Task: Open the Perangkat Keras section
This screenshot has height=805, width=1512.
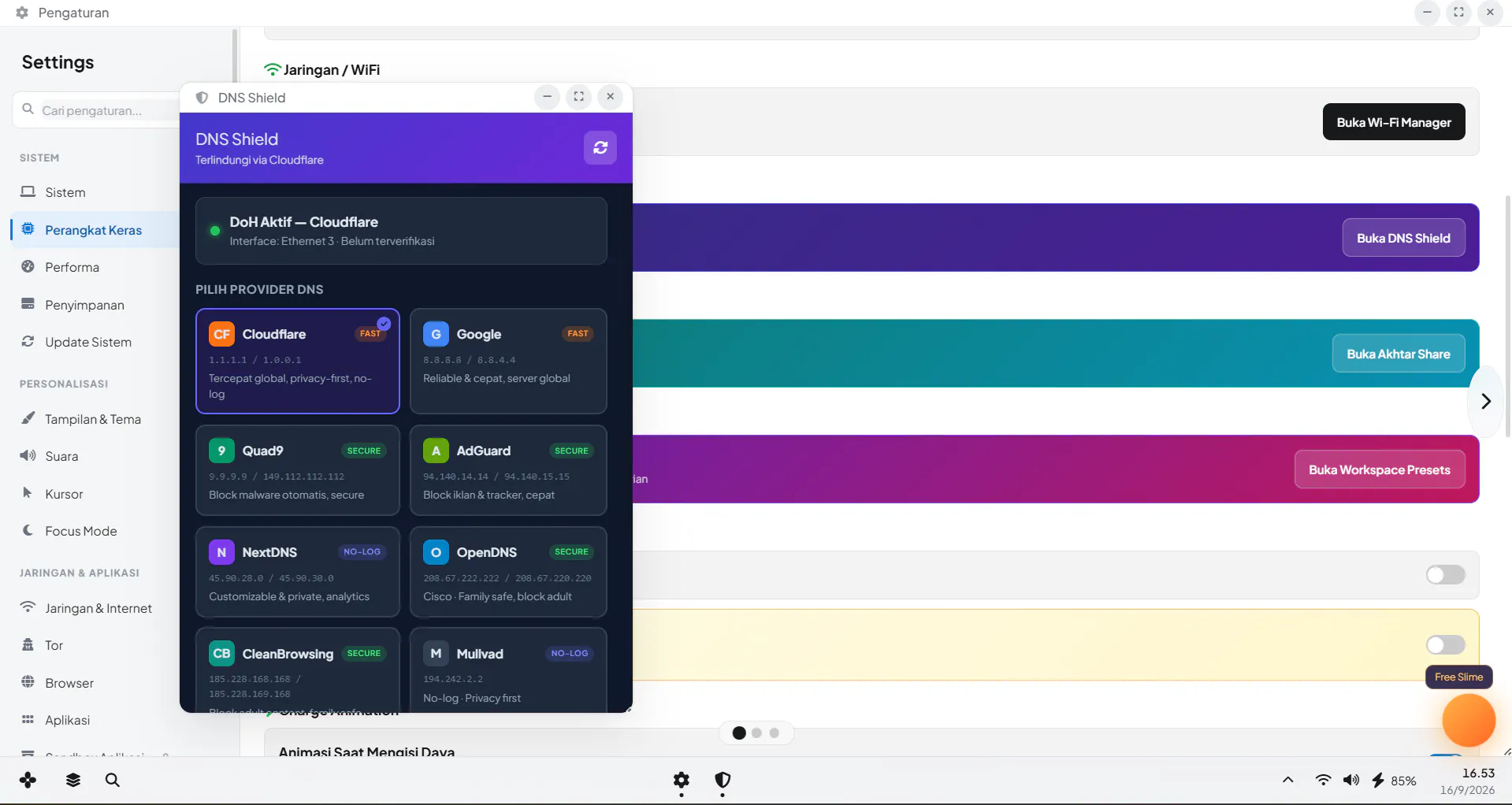Action: pos(95,230)
